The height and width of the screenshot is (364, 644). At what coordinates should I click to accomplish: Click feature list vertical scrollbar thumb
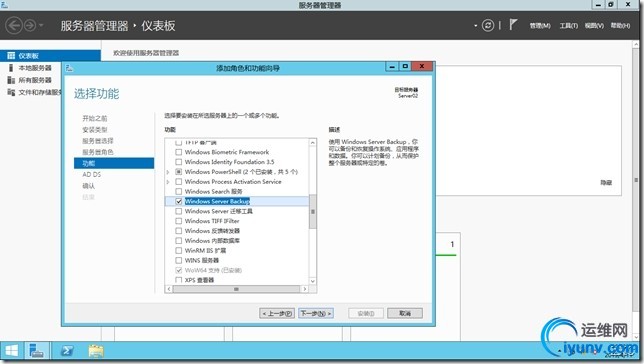point(313,211)
